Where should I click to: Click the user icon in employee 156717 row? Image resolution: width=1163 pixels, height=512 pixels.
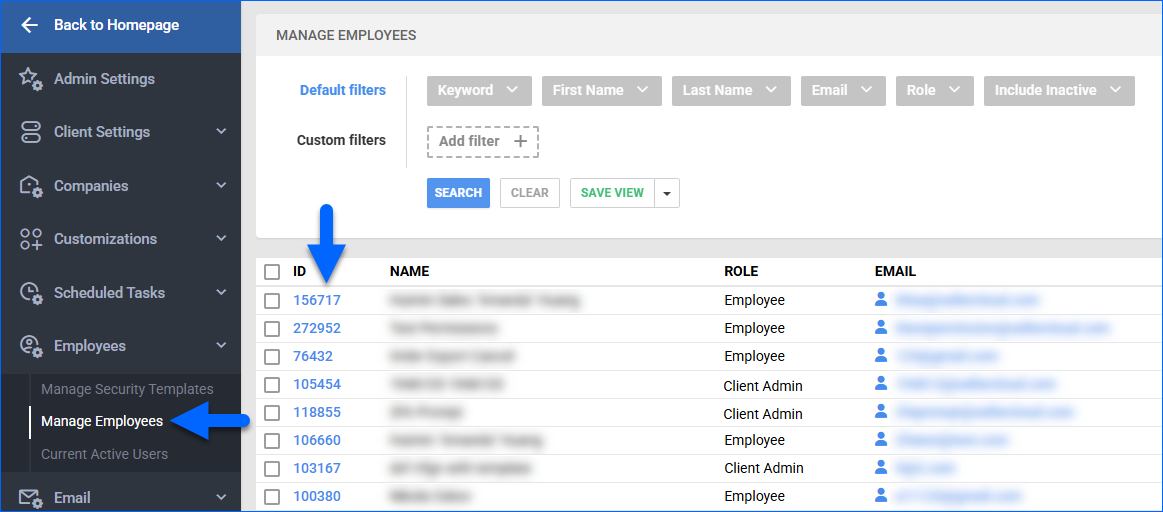[x=881, y=299]
